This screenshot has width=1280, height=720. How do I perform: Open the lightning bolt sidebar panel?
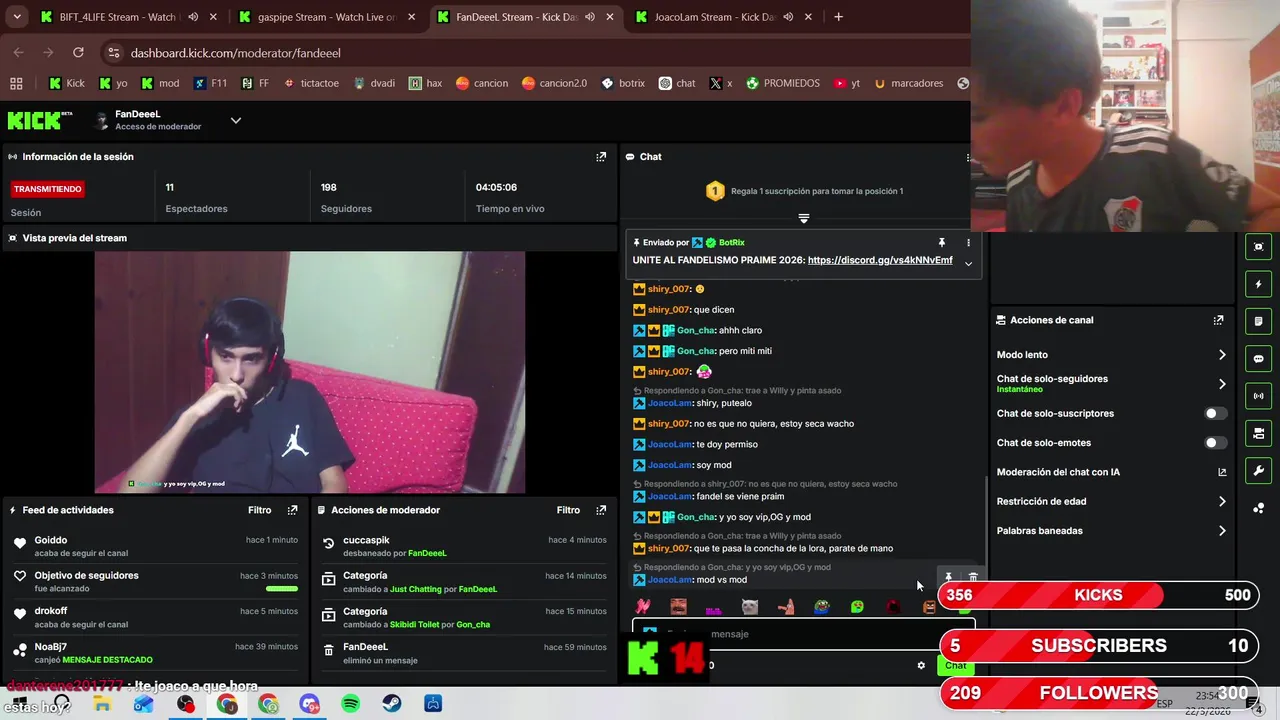coord(1258,284)
